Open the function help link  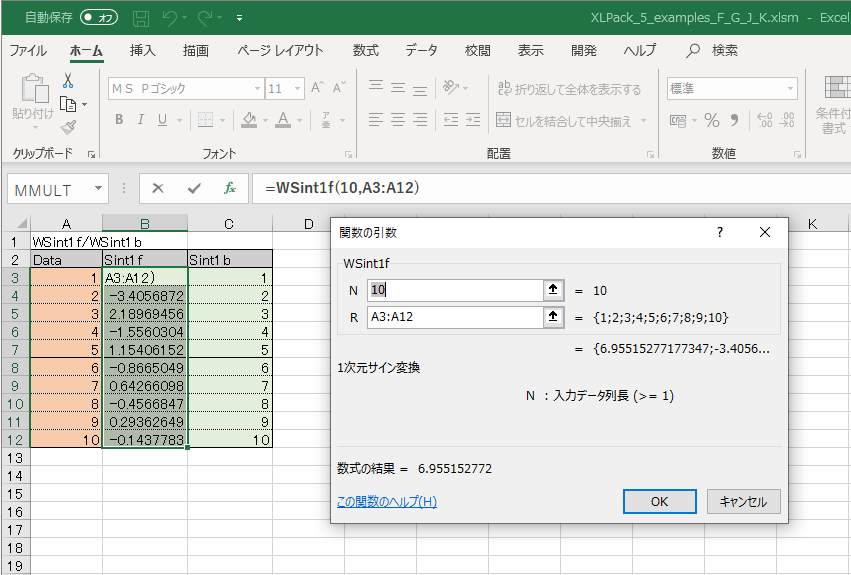(x=387, y=501)
